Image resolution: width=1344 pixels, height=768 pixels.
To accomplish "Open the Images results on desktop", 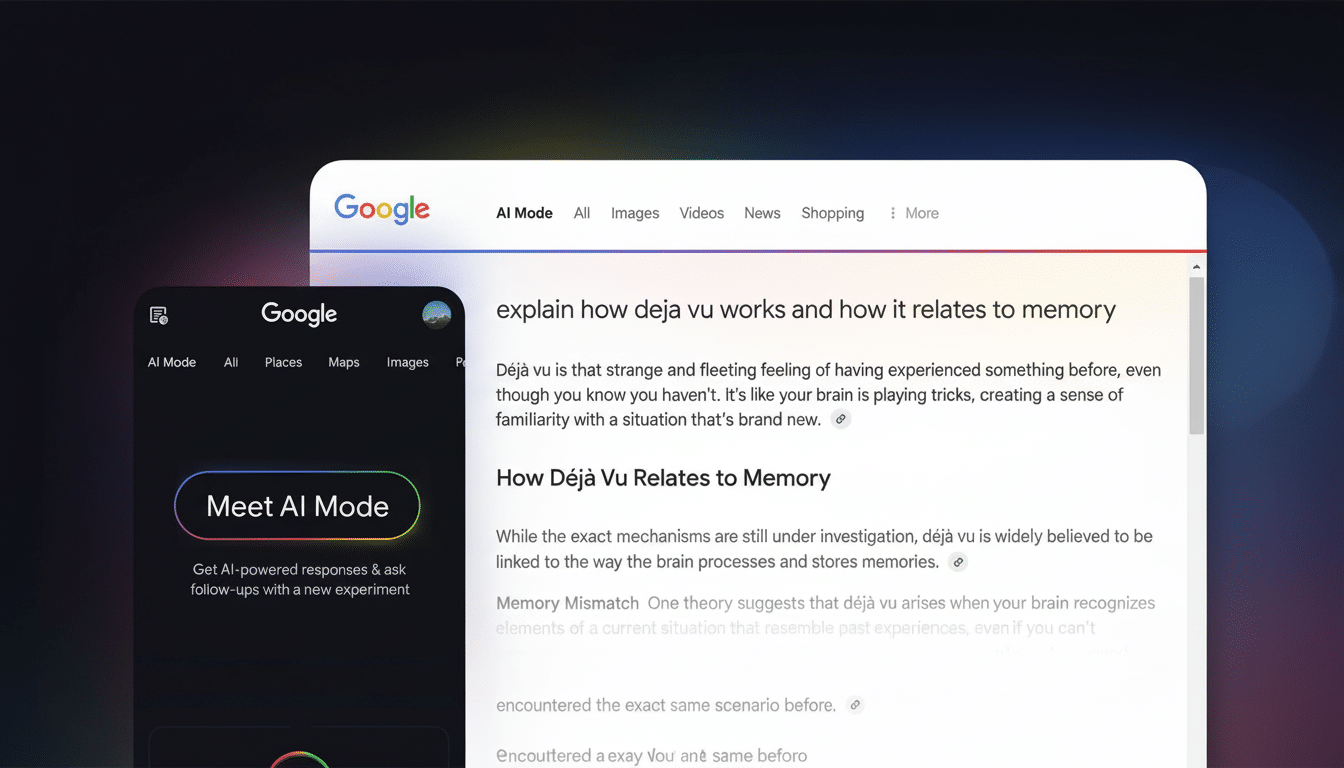I will [635, 213].
